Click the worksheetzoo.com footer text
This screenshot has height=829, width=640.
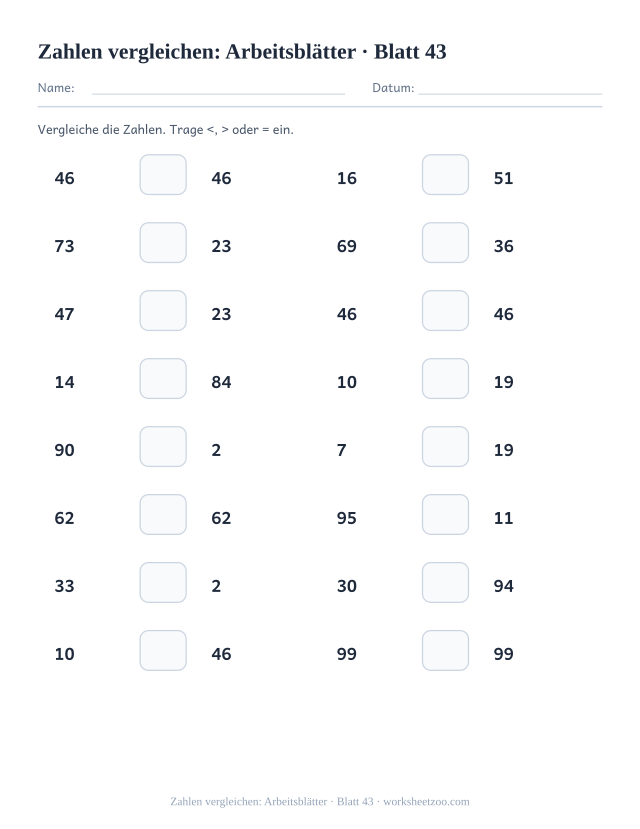click(426, 802)
